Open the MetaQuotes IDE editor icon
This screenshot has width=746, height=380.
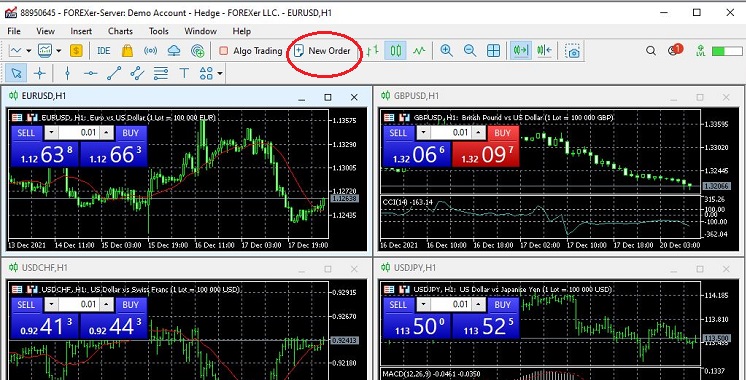pyautogui.click(x=104, y=50)
